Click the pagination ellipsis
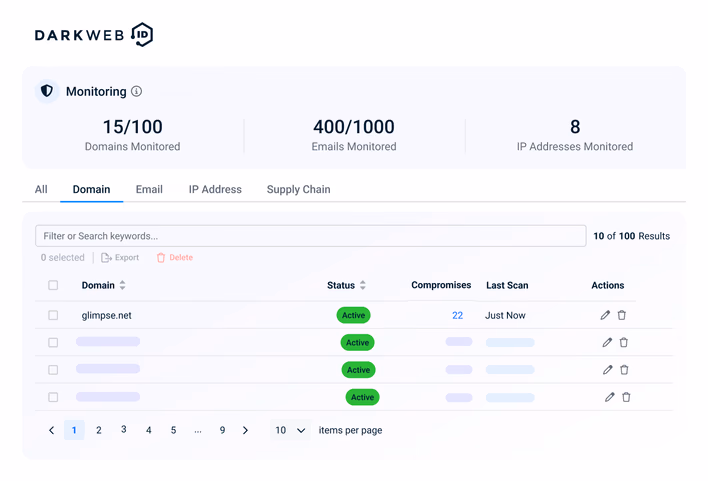 (198, 431)
